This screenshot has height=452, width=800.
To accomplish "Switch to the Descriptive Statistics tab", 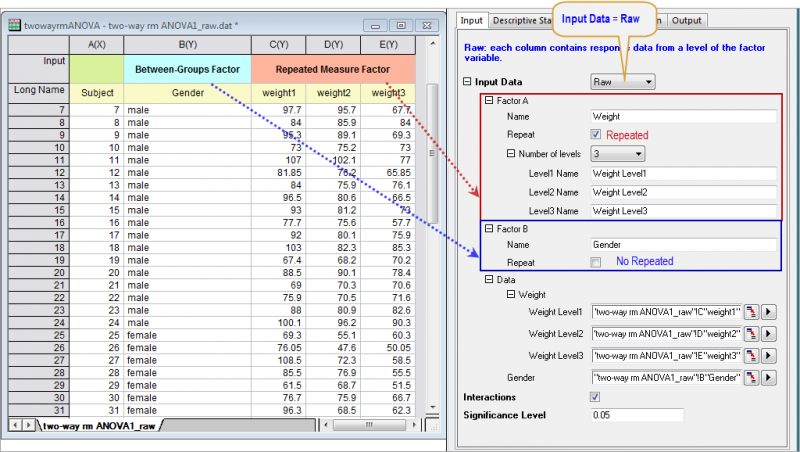I will 521,20.
